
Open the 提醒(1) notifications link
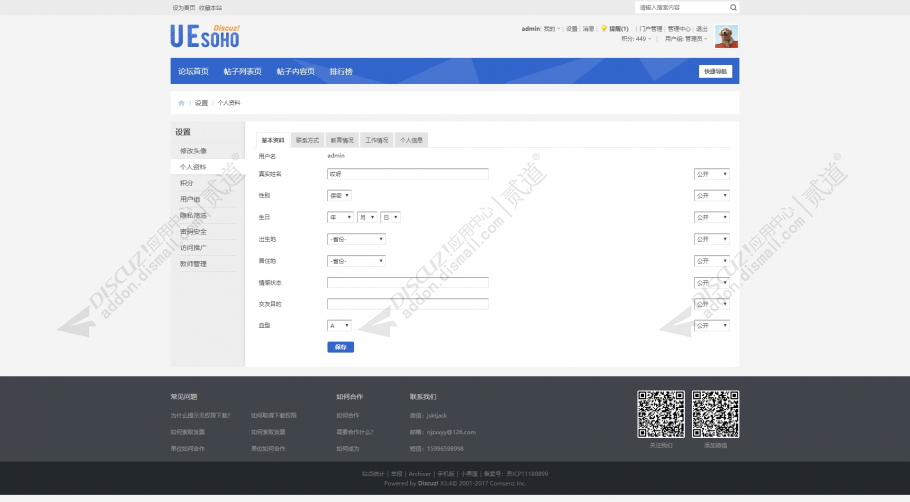coord(619,28)
